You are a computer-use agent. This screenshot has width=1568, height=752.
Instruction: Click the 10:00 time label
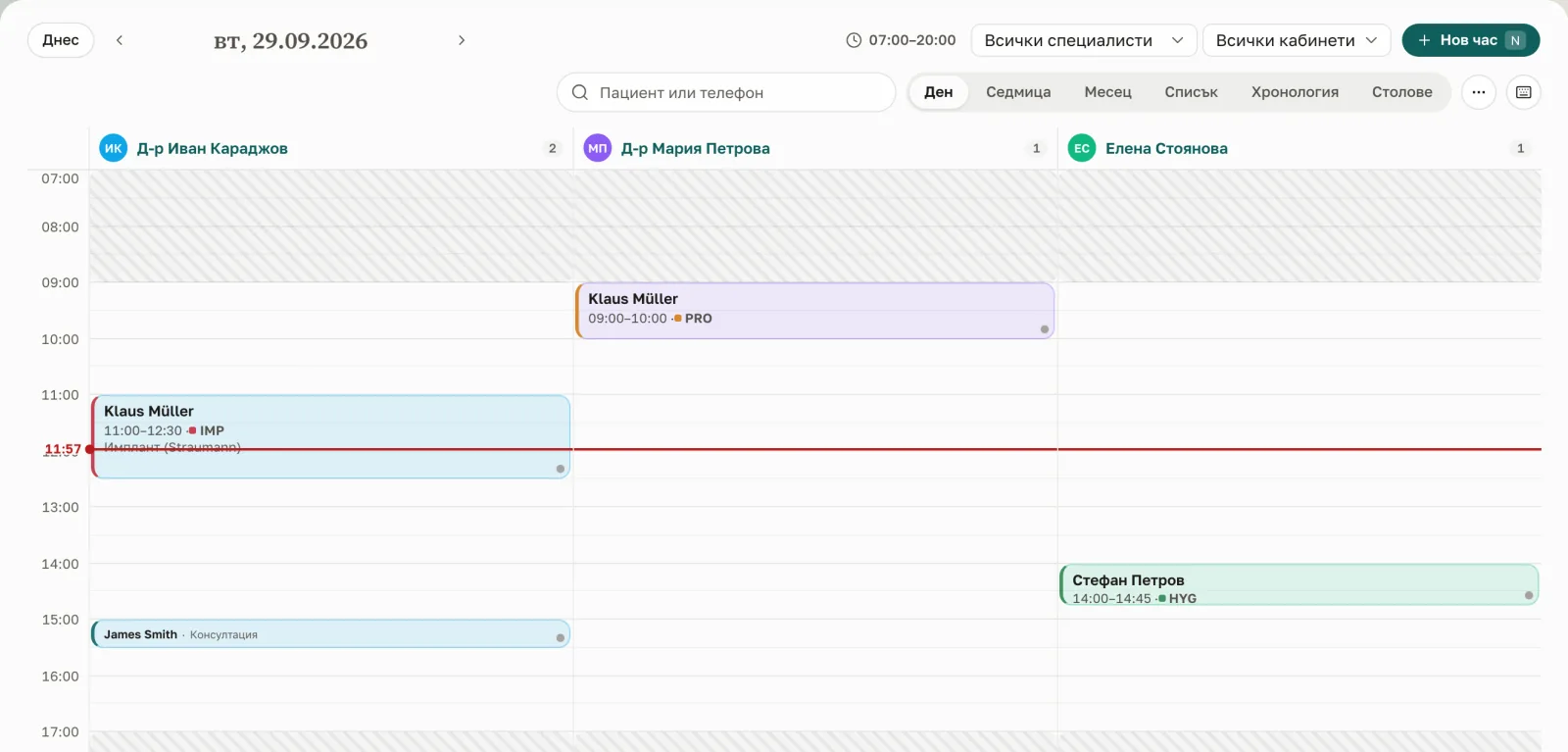coord(60,339)
